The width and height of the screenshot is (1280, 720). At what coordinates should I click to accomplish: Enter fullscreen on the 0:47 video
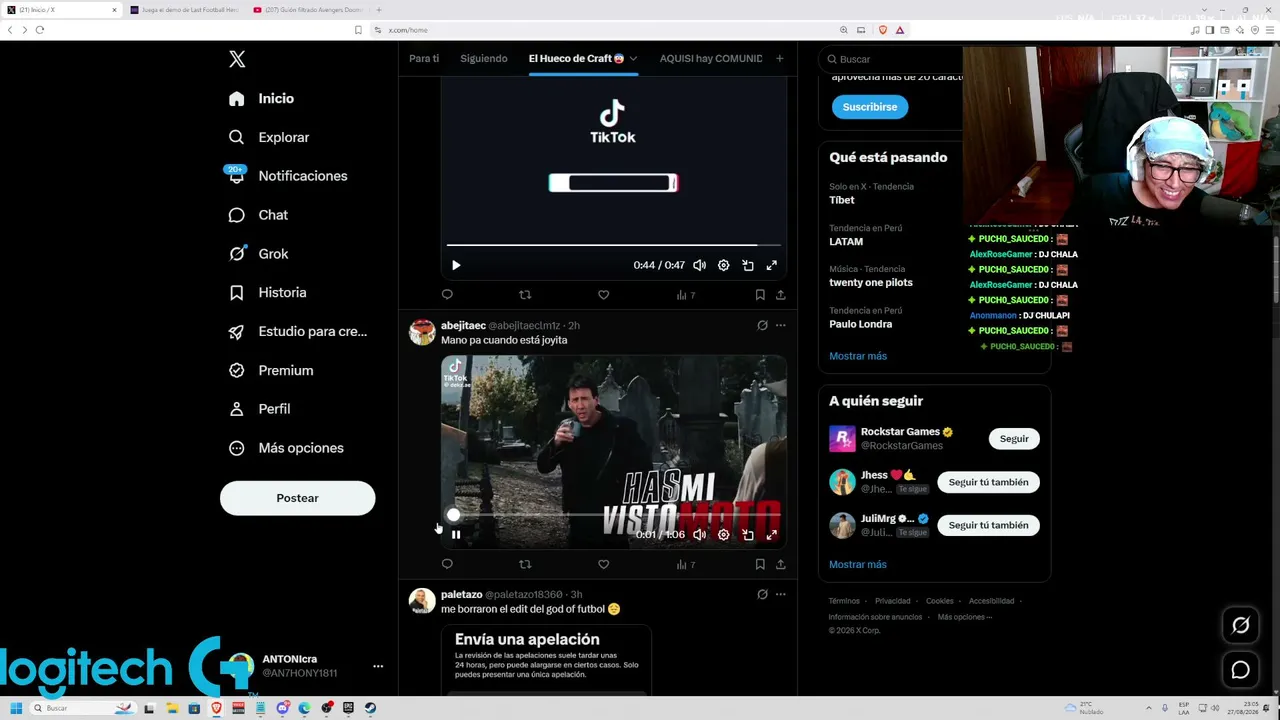tap(772, 265)
